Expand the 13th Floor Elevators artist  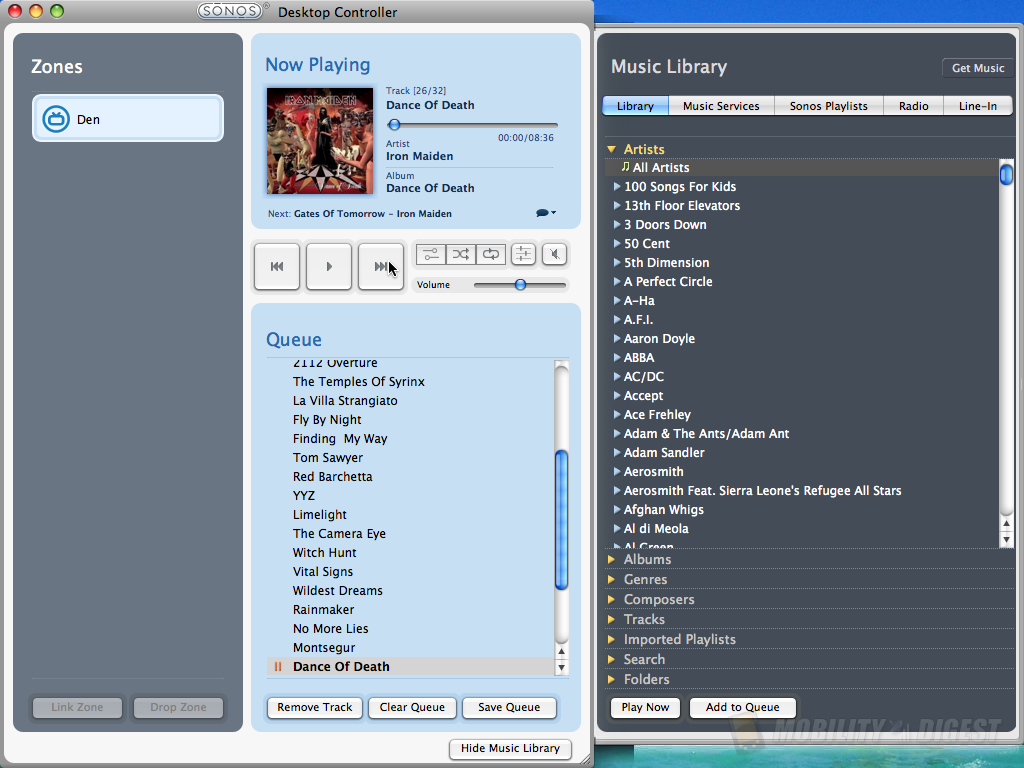pos(616,205)
